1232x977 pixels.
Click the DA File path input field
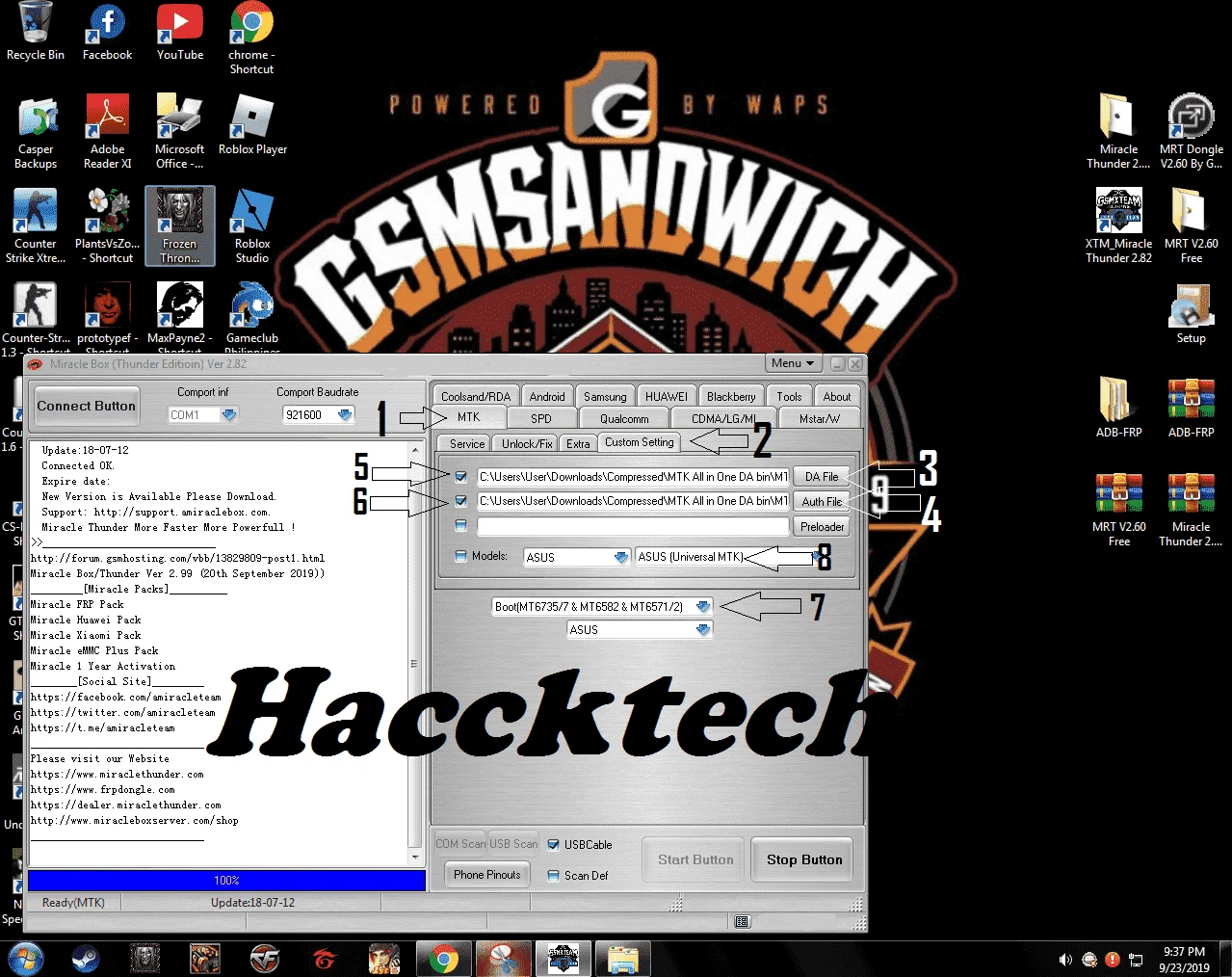(633, 477)
